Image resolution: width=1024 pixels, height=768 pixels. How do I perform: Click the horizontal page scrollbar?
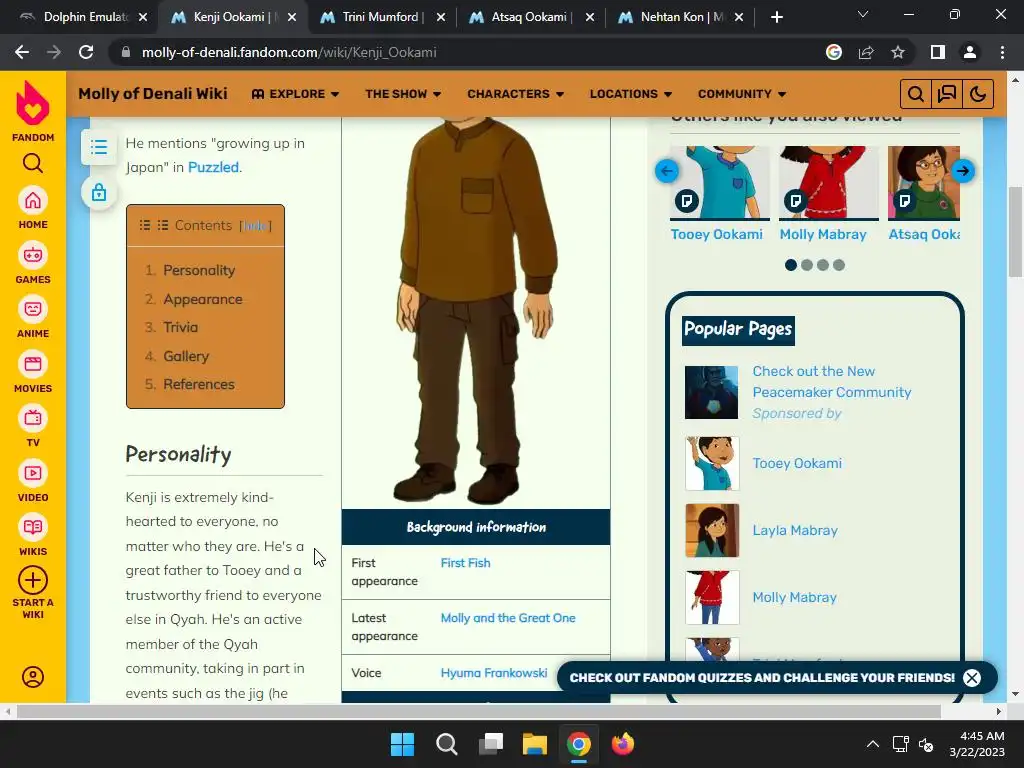[x=479, y=711]
